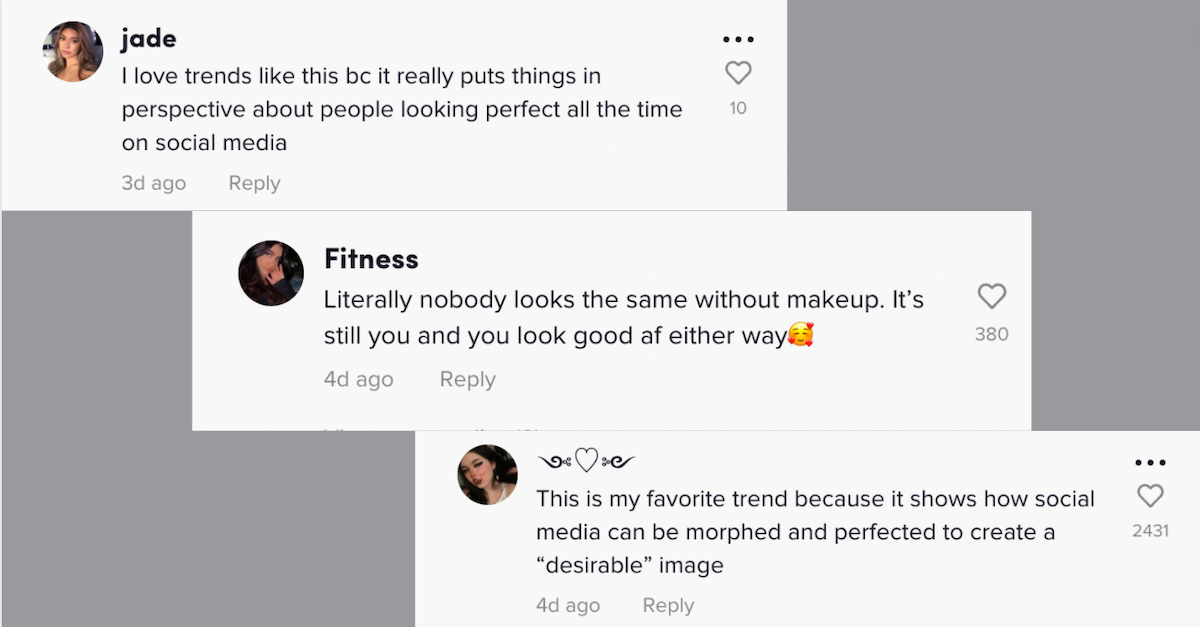The width and height of the screenshot is (1200, 627).
Task: Click the 2431 likes count
Action: point(1150,531)
